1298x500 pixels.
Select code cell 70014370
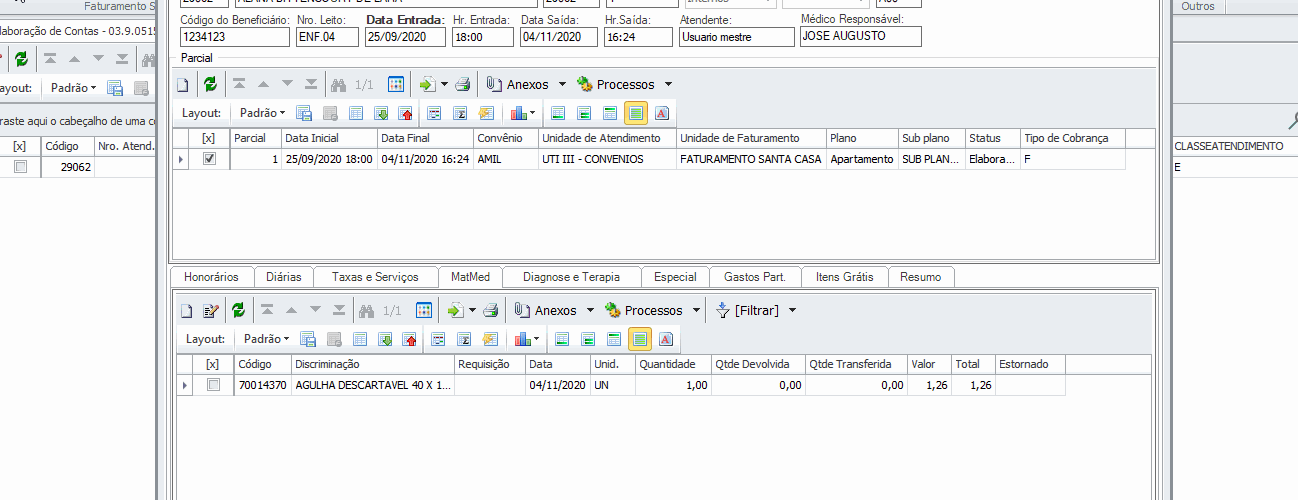coord(262,385)
